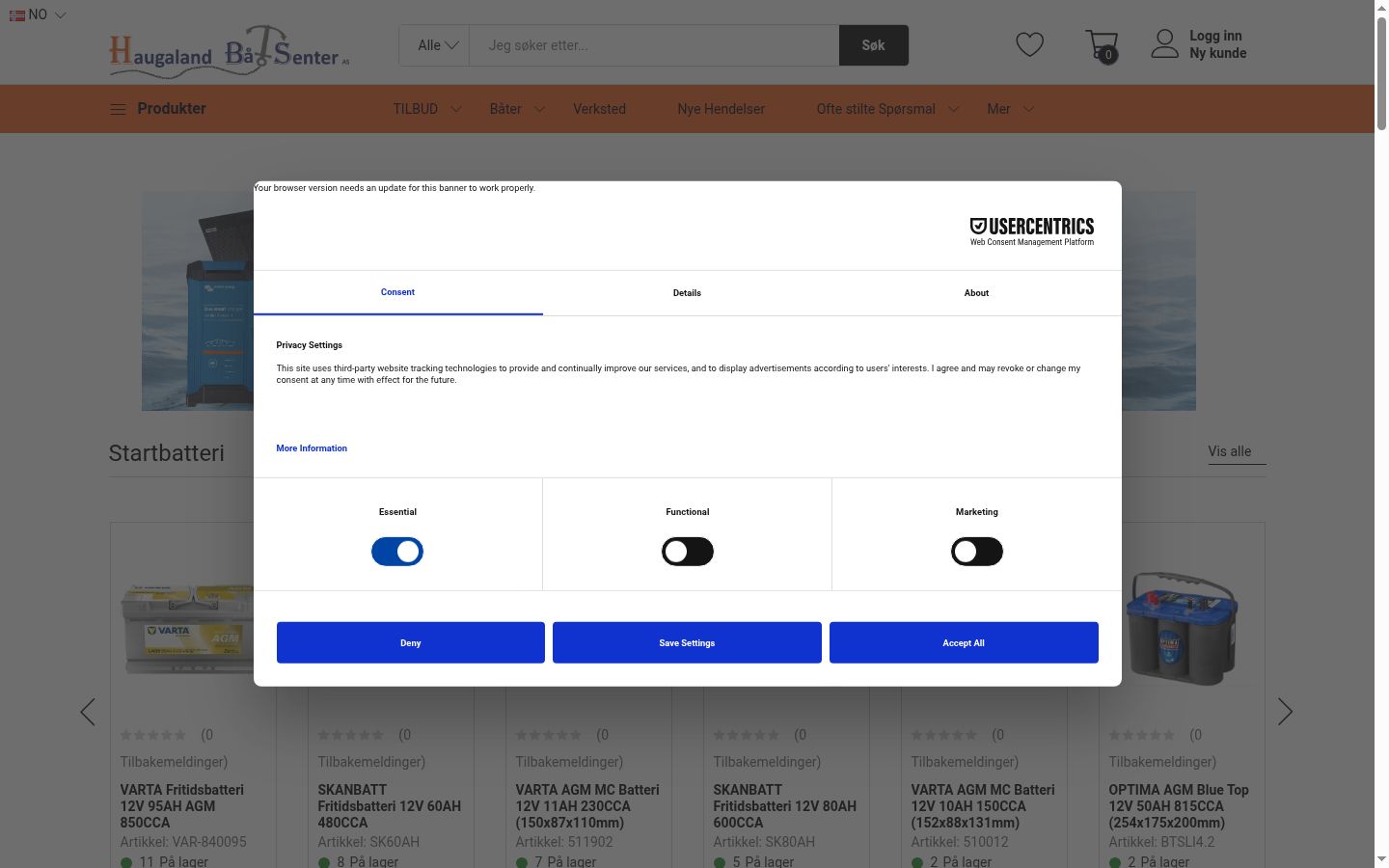This screenshot has height=868, width=1389.
Task: Enable the Marketing consent switch
Action: (977, 552)
